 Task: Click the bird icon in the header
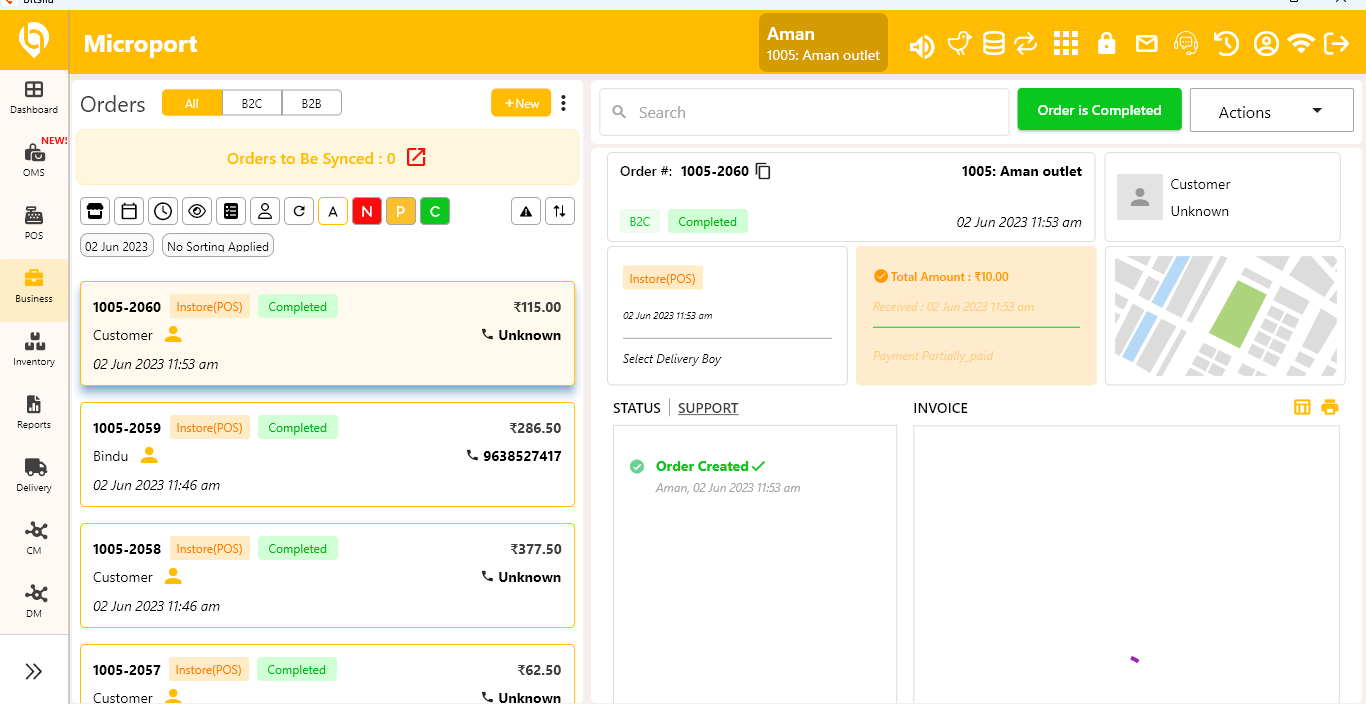pyautogui.click(x=959, y=43)
